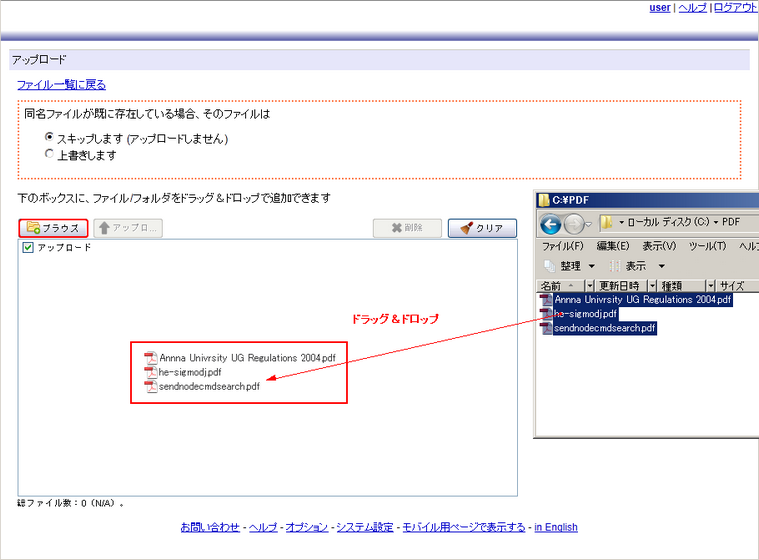Select sendnodecmdsearch.pdf icon in Explorer
The width and height of the screenshot is (759, 560).
(x=547, y=328)
